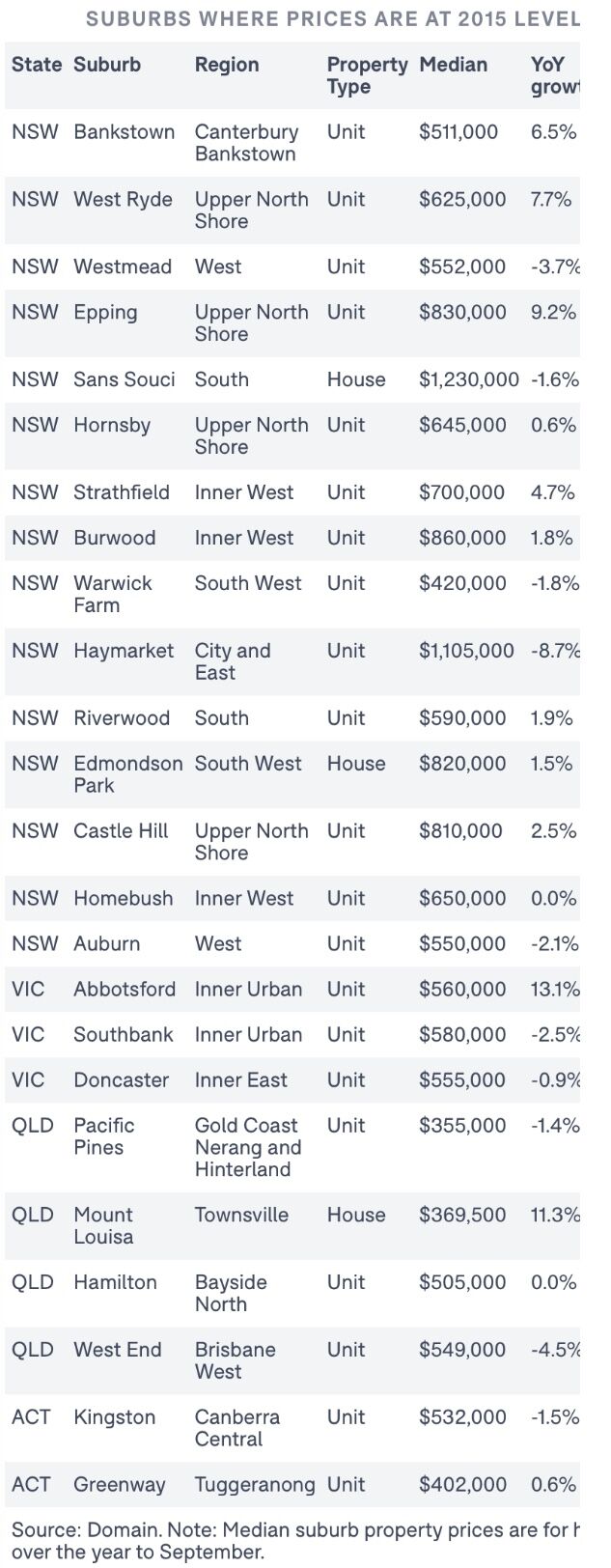Click the Region column header
Viewport: 611px width, 1568px height.
[227, 65]
